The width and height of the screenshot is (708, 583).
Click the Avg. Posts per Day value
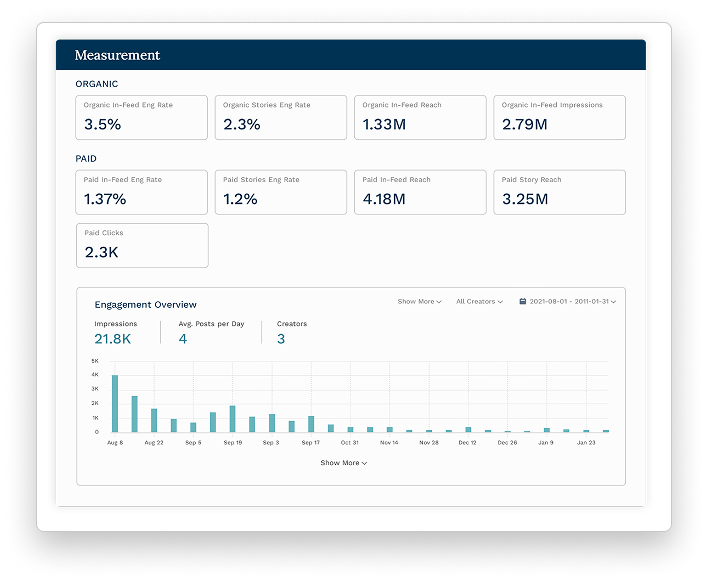[x=183, y=339]
